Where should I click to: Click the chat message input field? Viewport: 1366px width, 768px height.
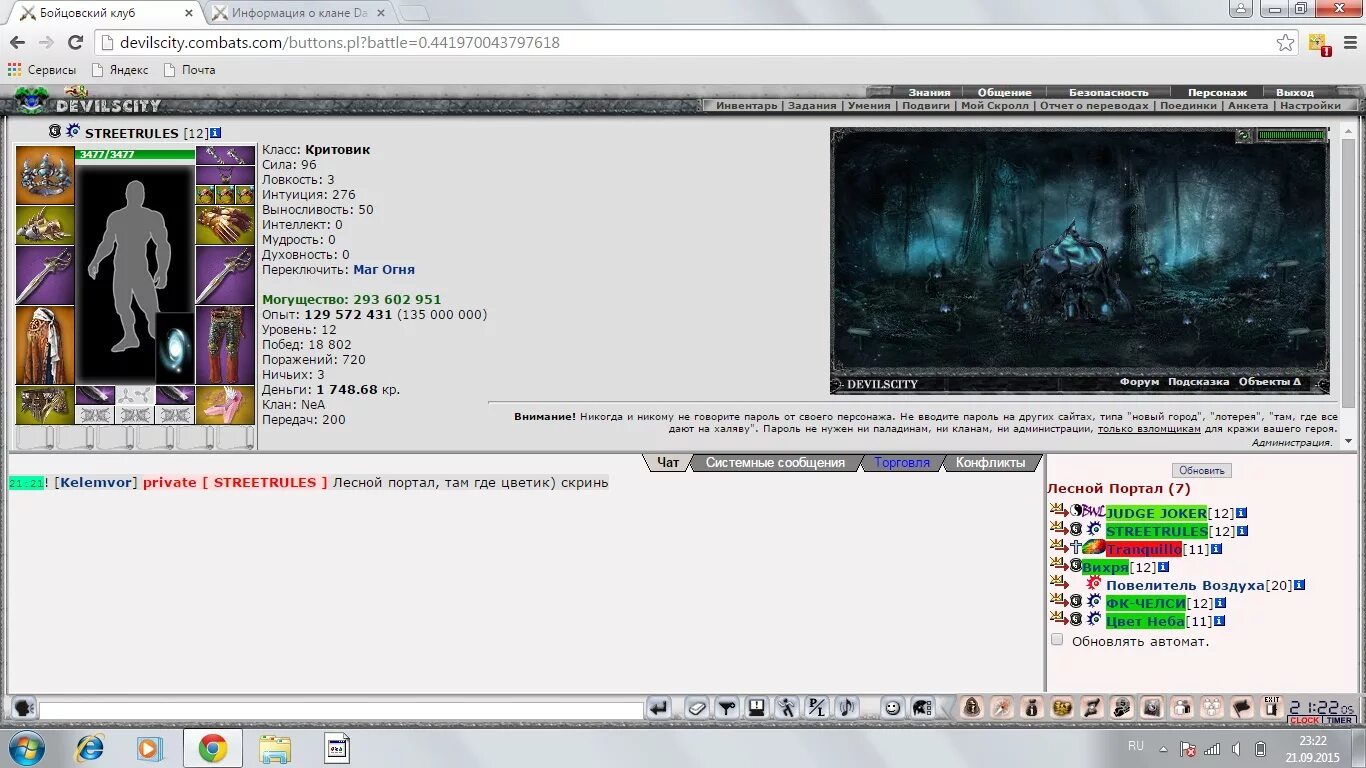point(341,711)
